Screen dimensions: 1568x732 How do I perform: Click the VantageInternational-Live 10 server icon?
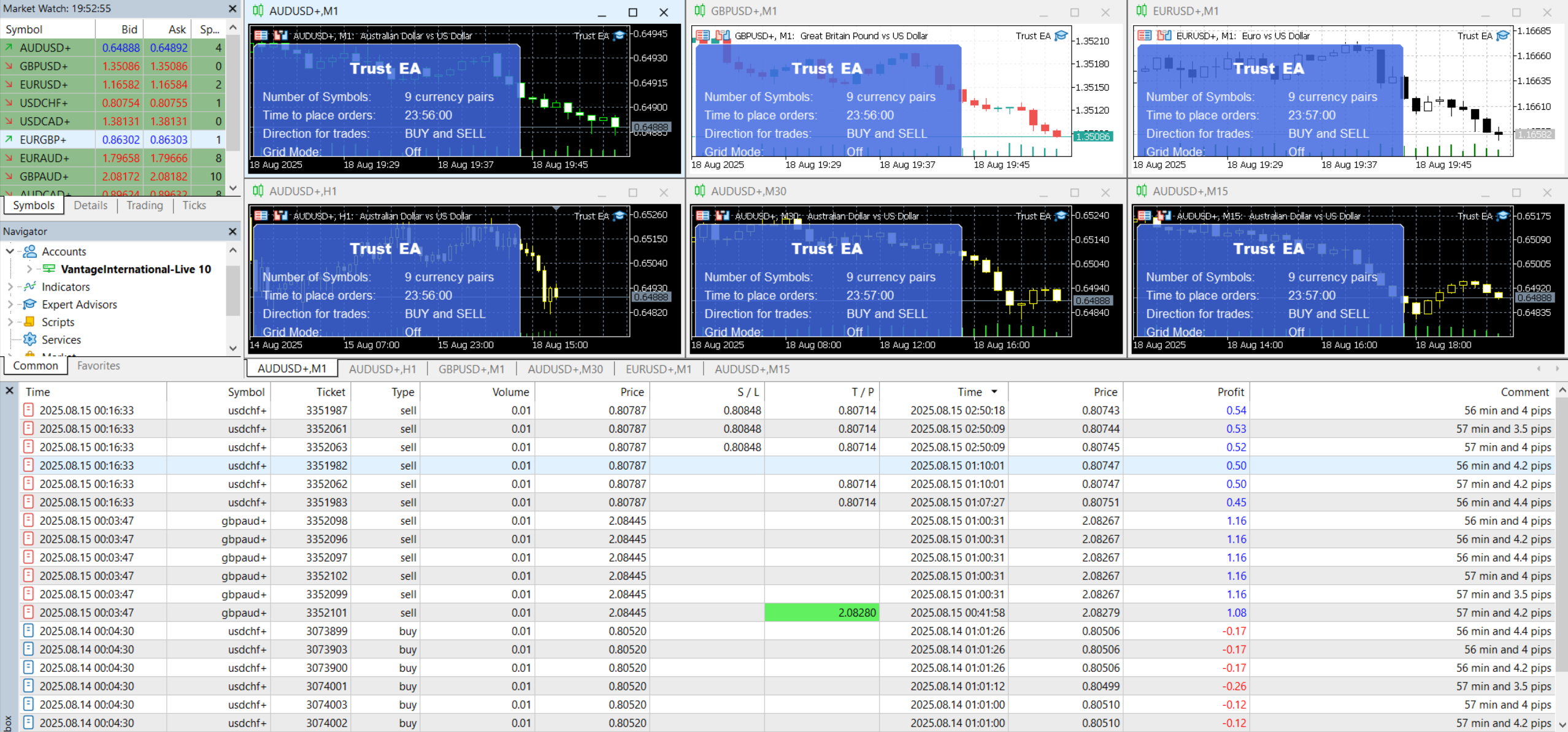49,269
